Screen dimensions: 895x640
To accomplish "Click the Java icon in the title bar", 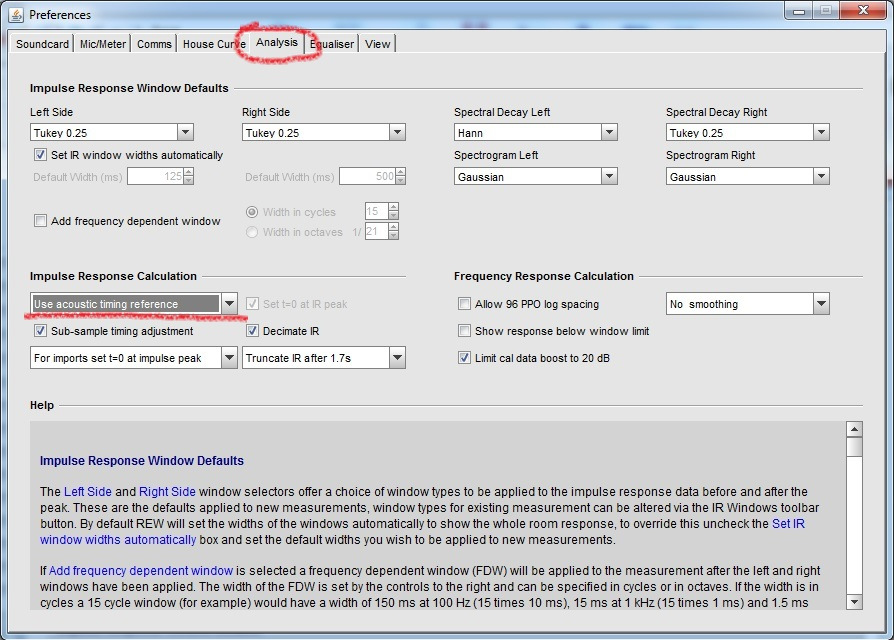I will [16, 15].
